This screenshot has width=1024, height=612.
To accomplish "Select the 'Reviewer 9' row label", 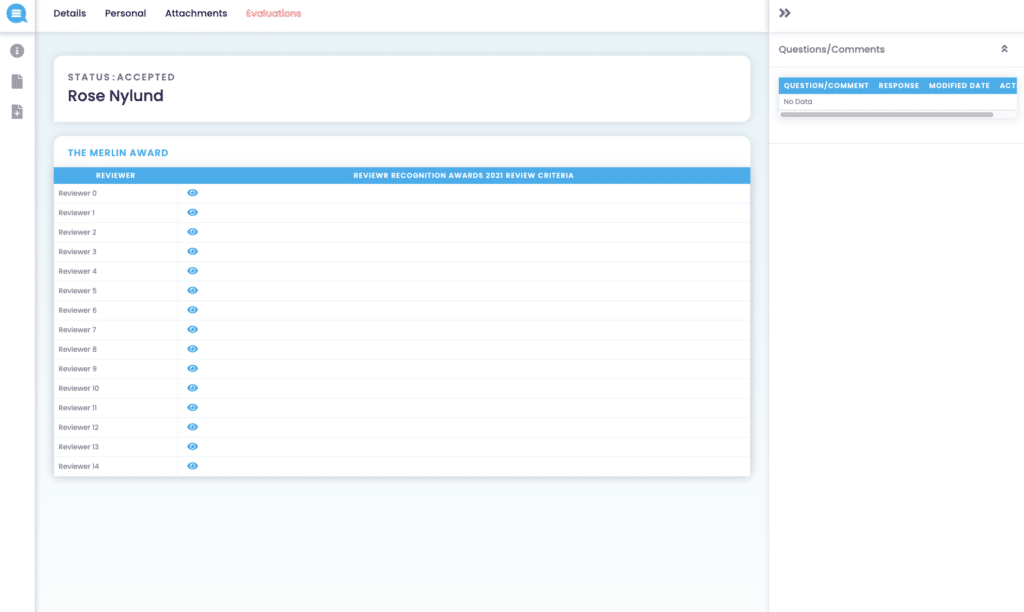I will click(x=78, y=369).
